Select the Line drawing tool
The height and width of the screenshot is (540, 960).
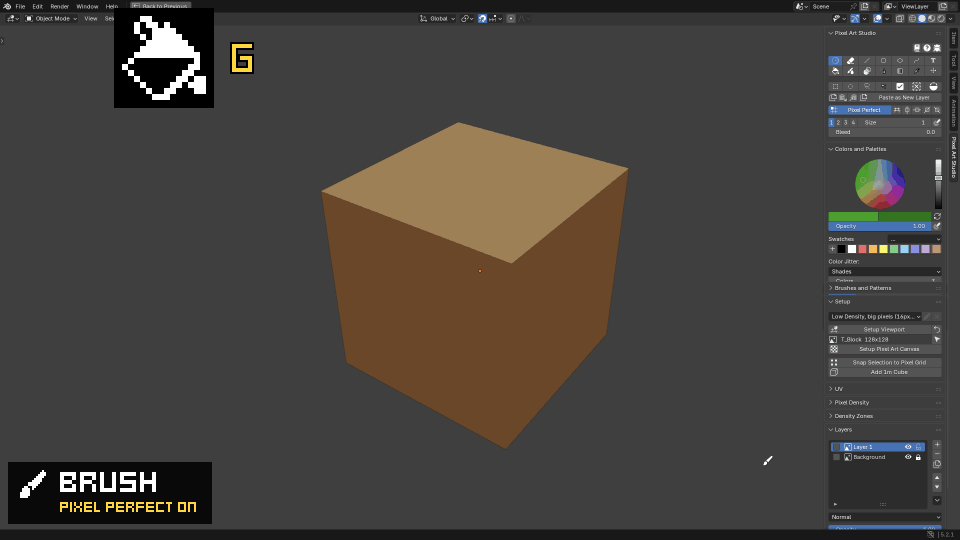(x=867, y=61)
